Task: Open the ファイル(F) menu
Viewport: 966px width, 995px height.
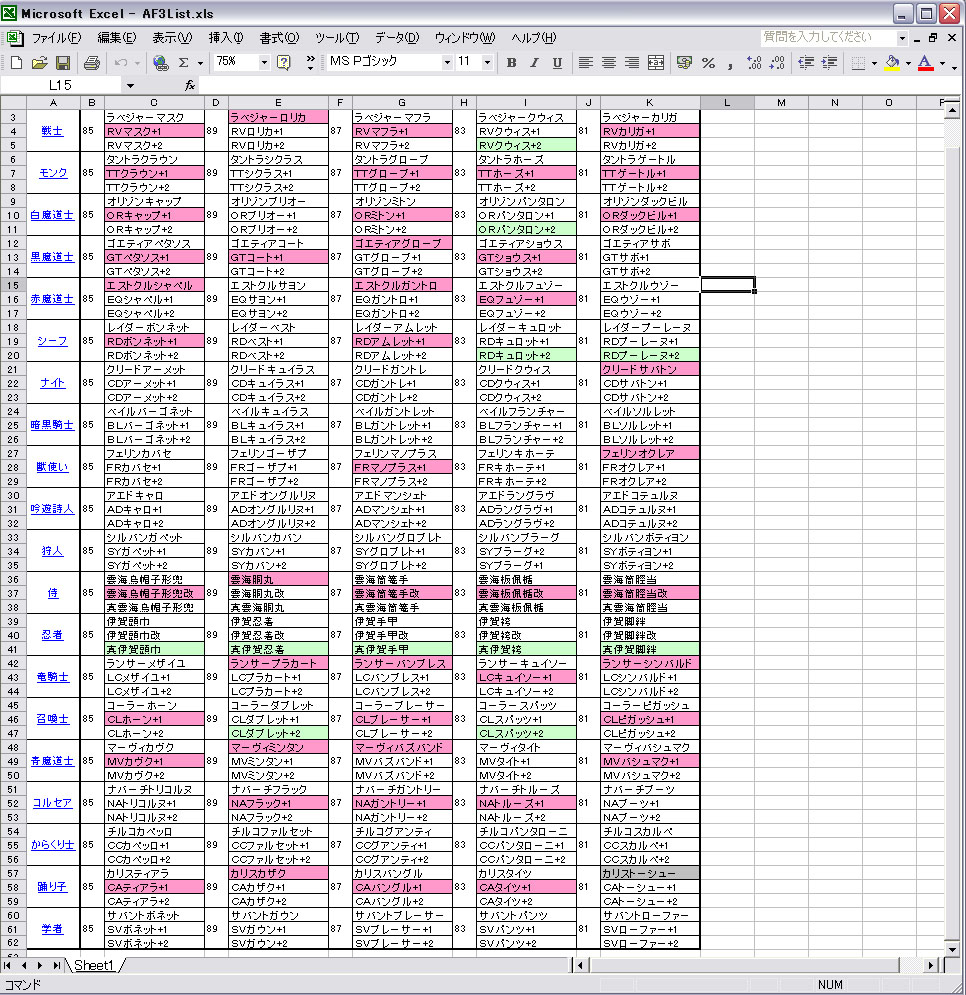Action: click(56, 37)
